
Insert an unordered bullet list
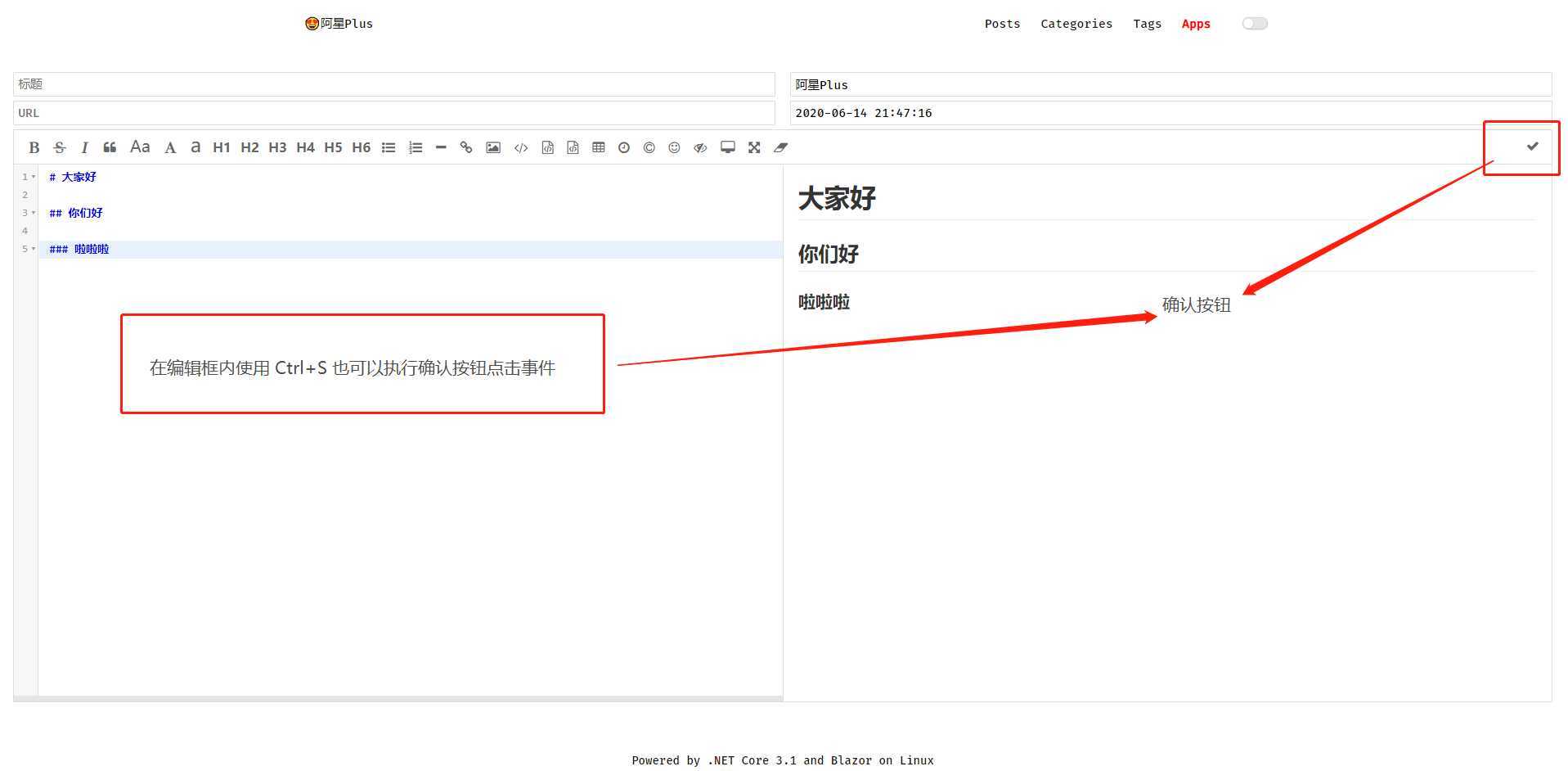(x=389, y=148)
